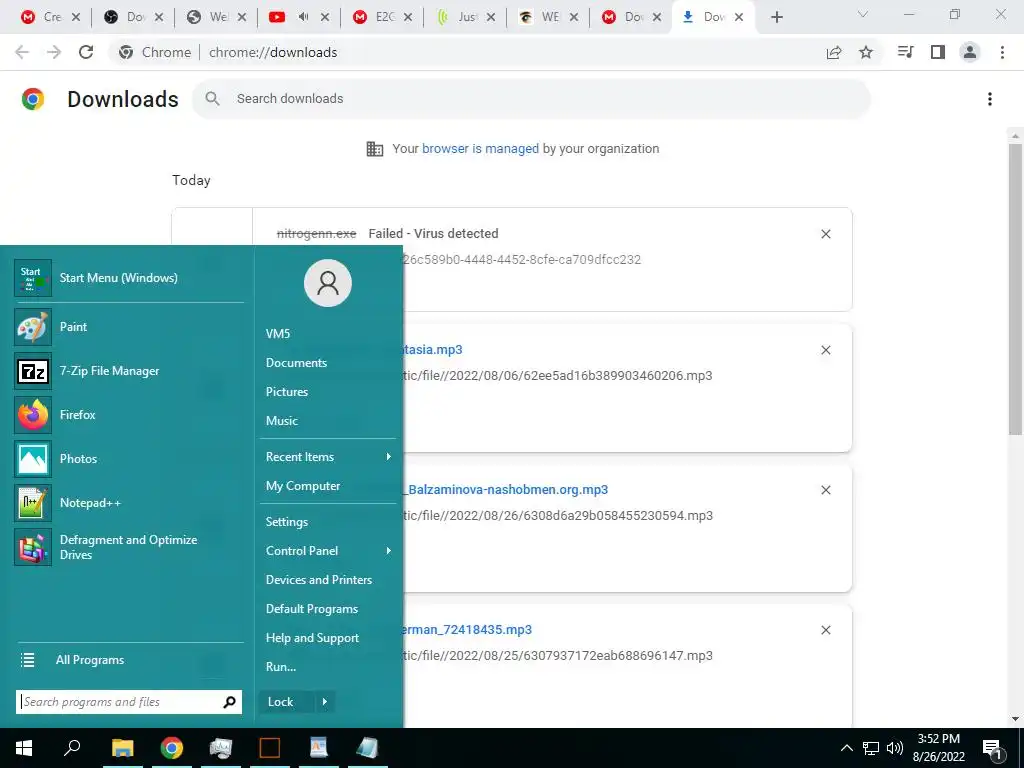Expand the Recent Items submenu

click(328, 457)
